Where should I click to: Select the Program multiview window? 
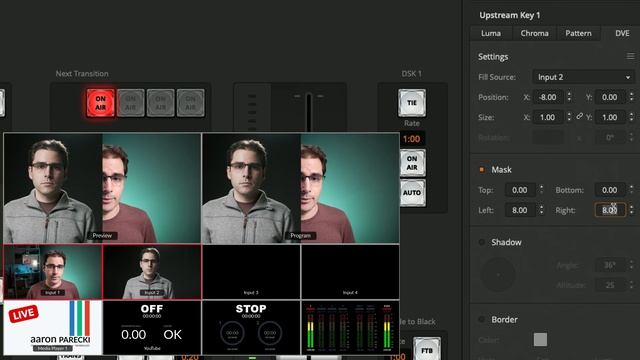tap(301, 188)
